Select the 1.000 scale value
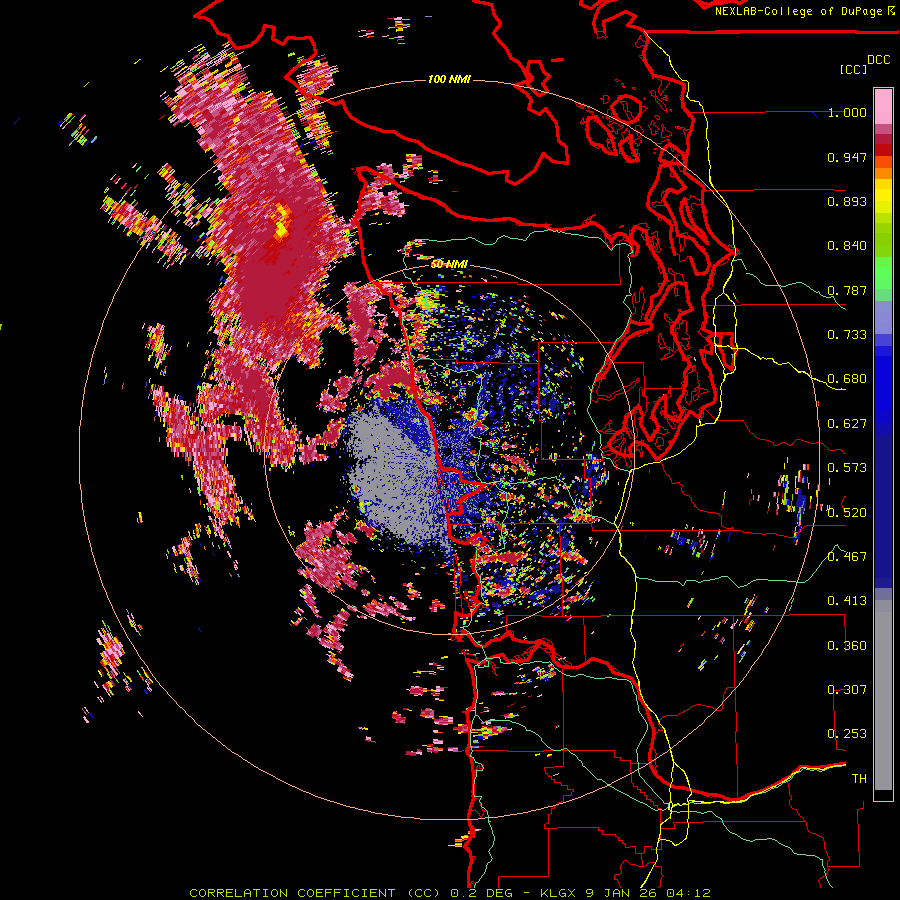Image resolution: width=900 pixels, height=900 pixels. tap(847, 112)
